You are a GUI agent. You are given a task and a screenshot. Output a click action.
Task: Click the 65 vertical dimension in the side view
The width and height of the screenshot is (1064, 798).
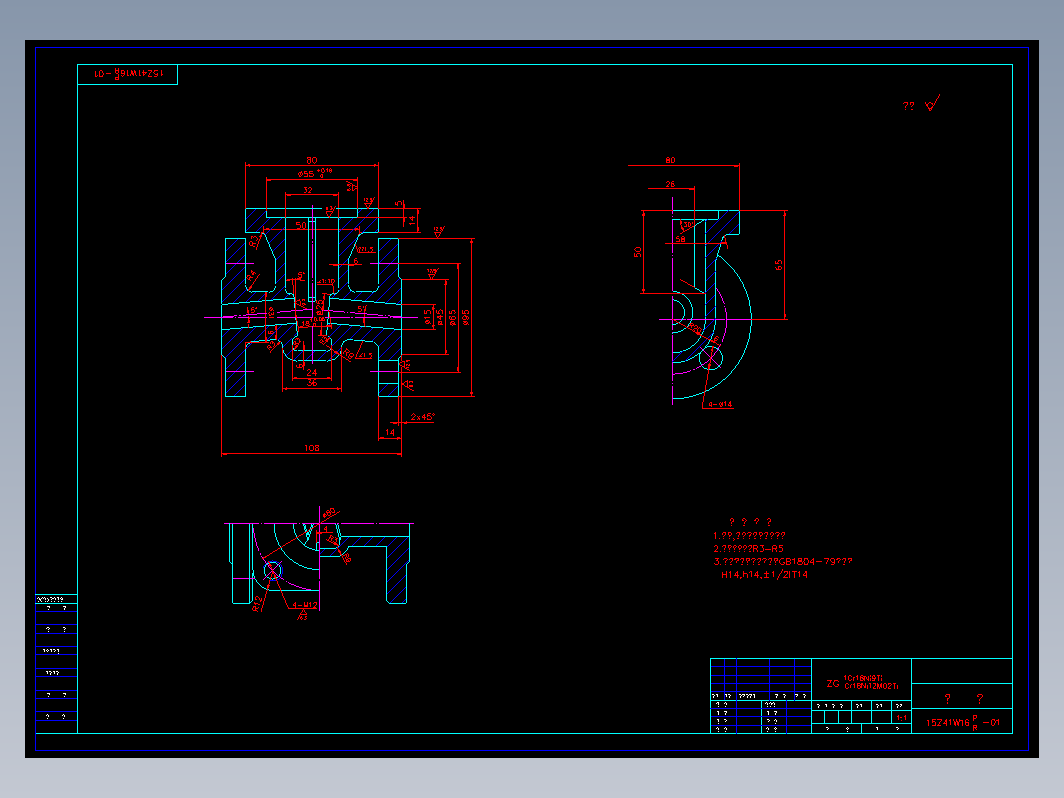click(x=779, y=265)
